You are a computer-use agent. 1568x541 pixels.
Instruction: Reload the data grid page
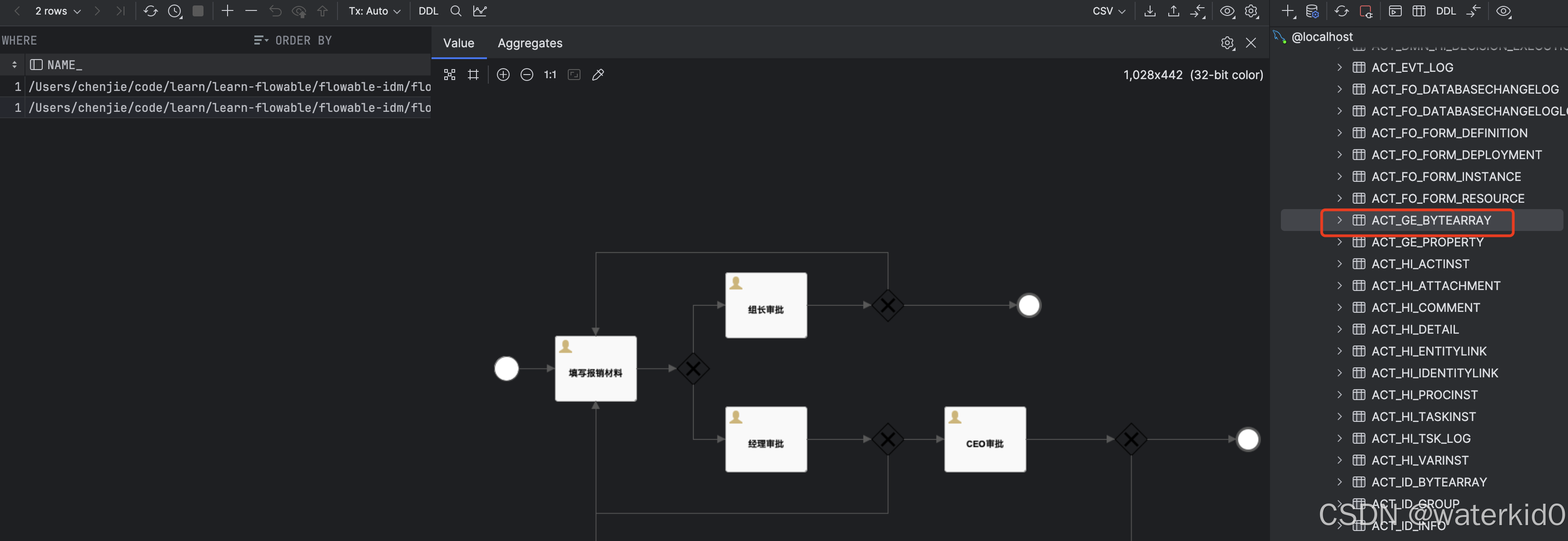coord(150,11)
